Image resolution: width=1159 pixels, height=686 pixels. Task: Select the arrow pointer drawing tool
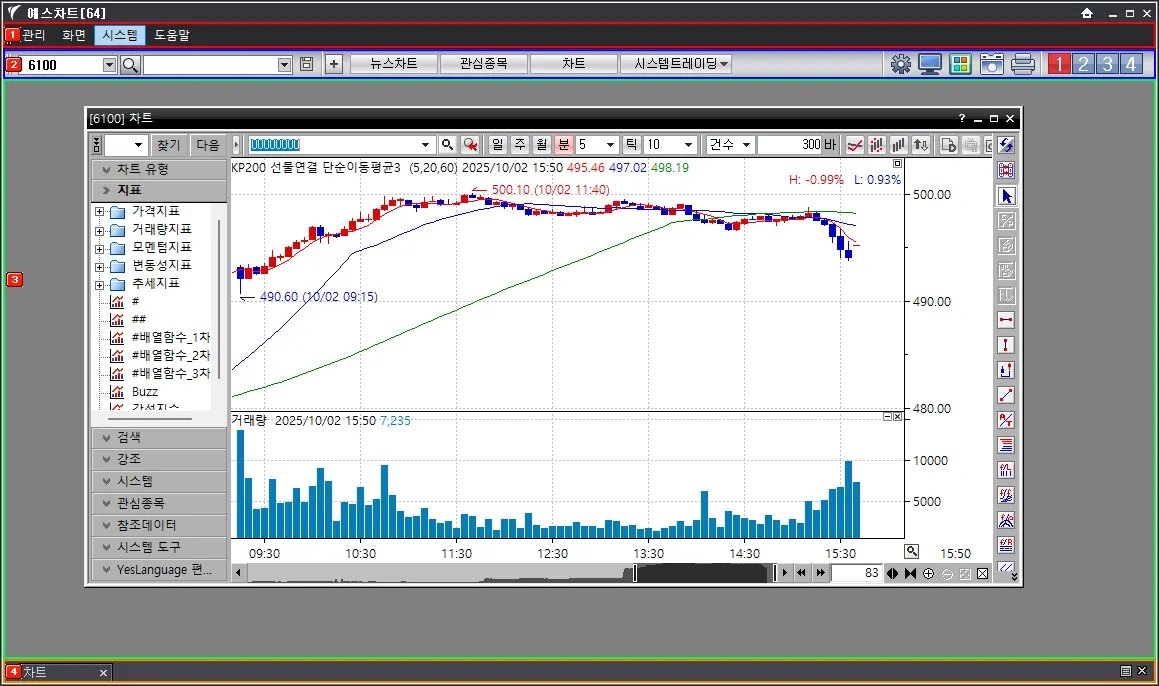[1006, 196]
